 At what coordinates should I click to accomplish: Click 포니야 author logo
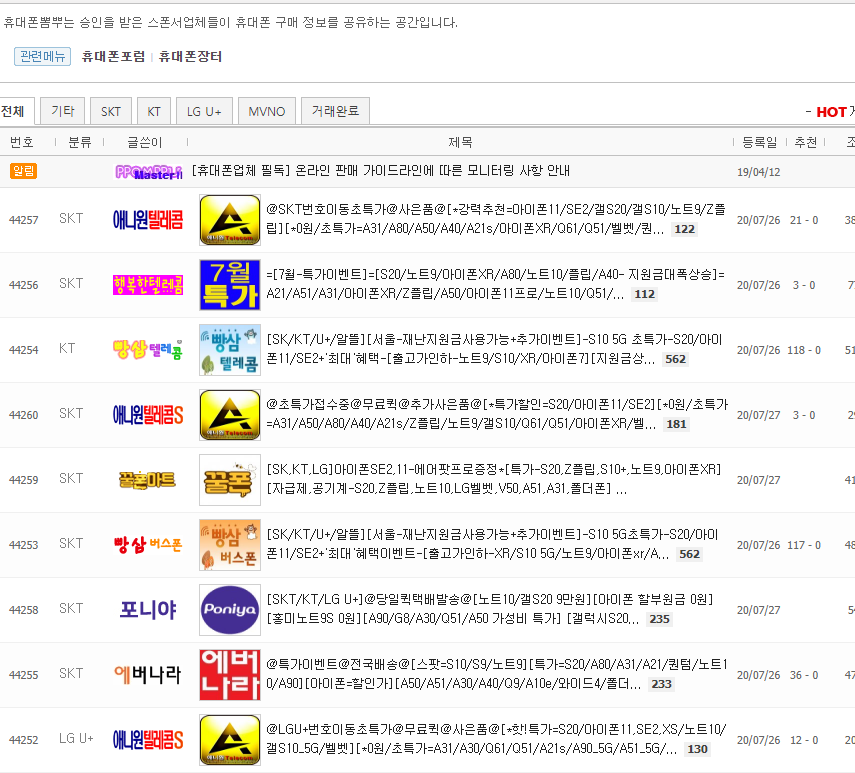[x=148, y=609]
